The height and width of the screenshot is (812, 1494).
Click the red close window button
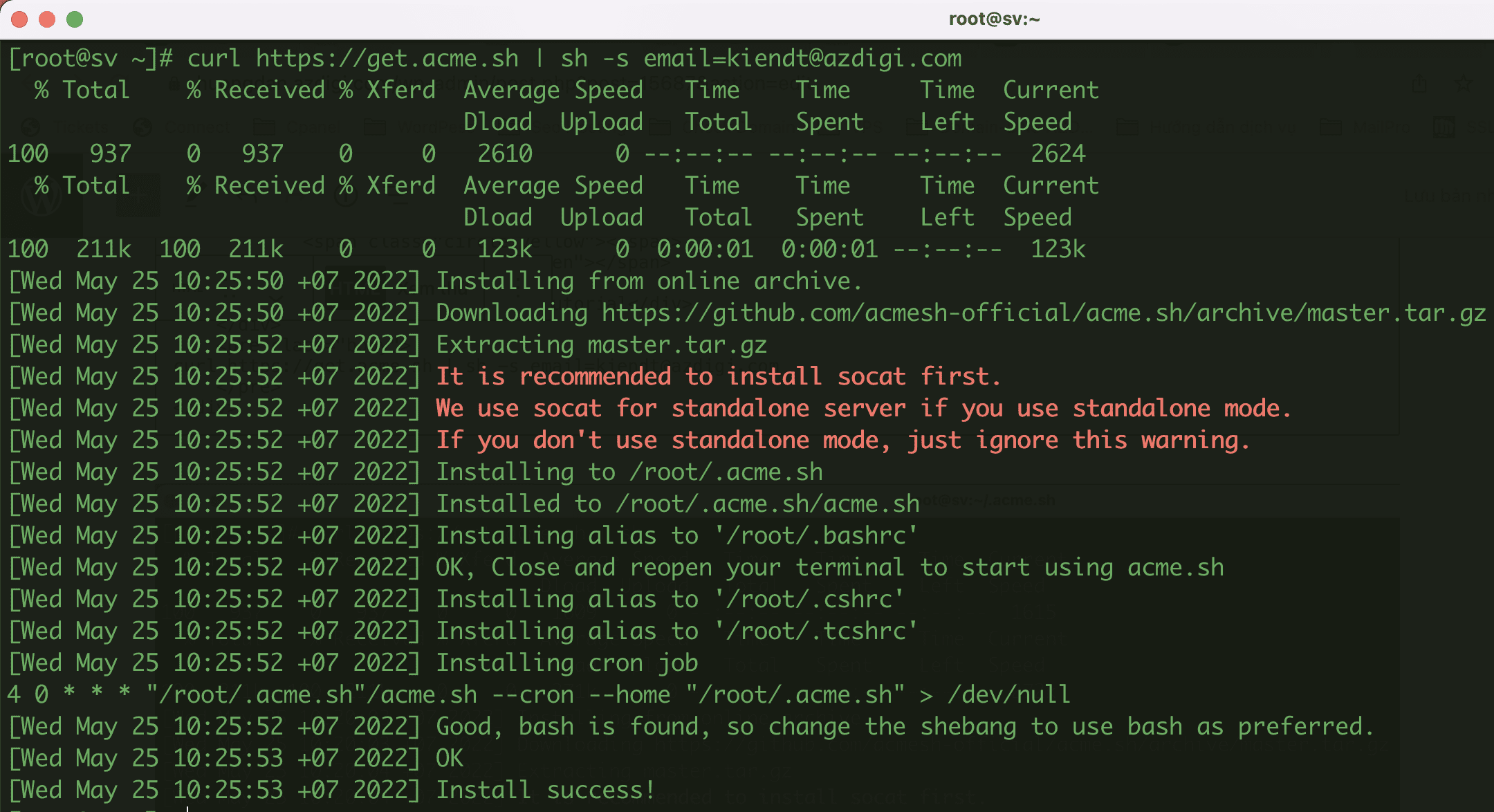click(19, 19)
